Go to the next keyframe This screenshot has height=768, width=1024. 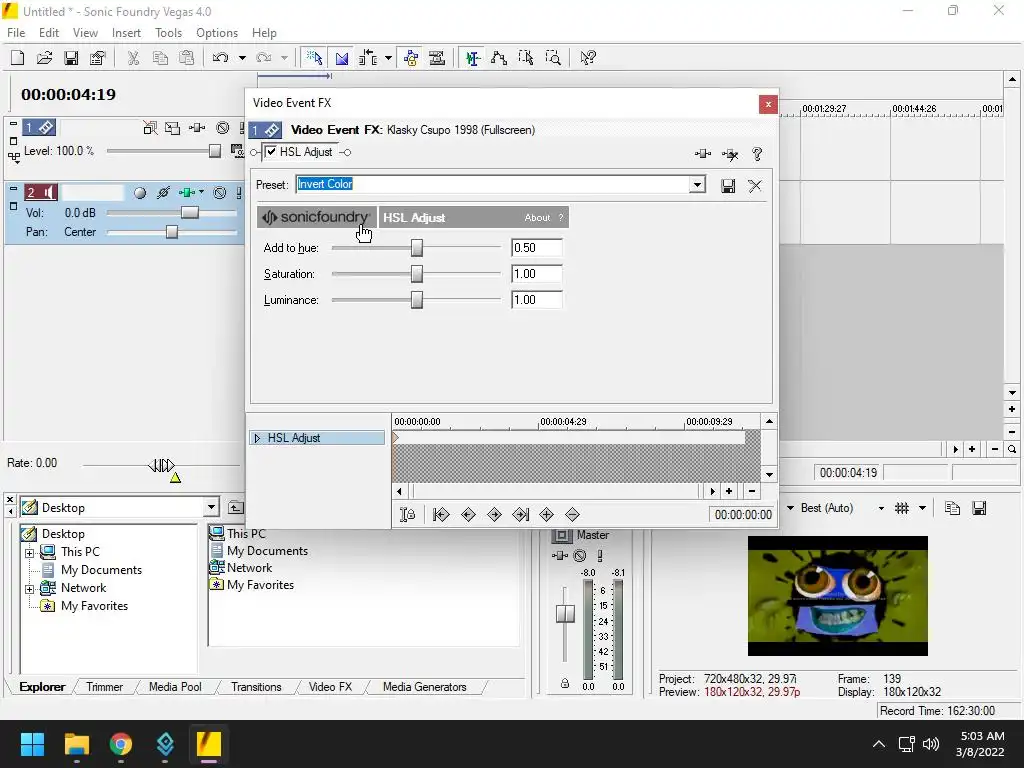494,515
